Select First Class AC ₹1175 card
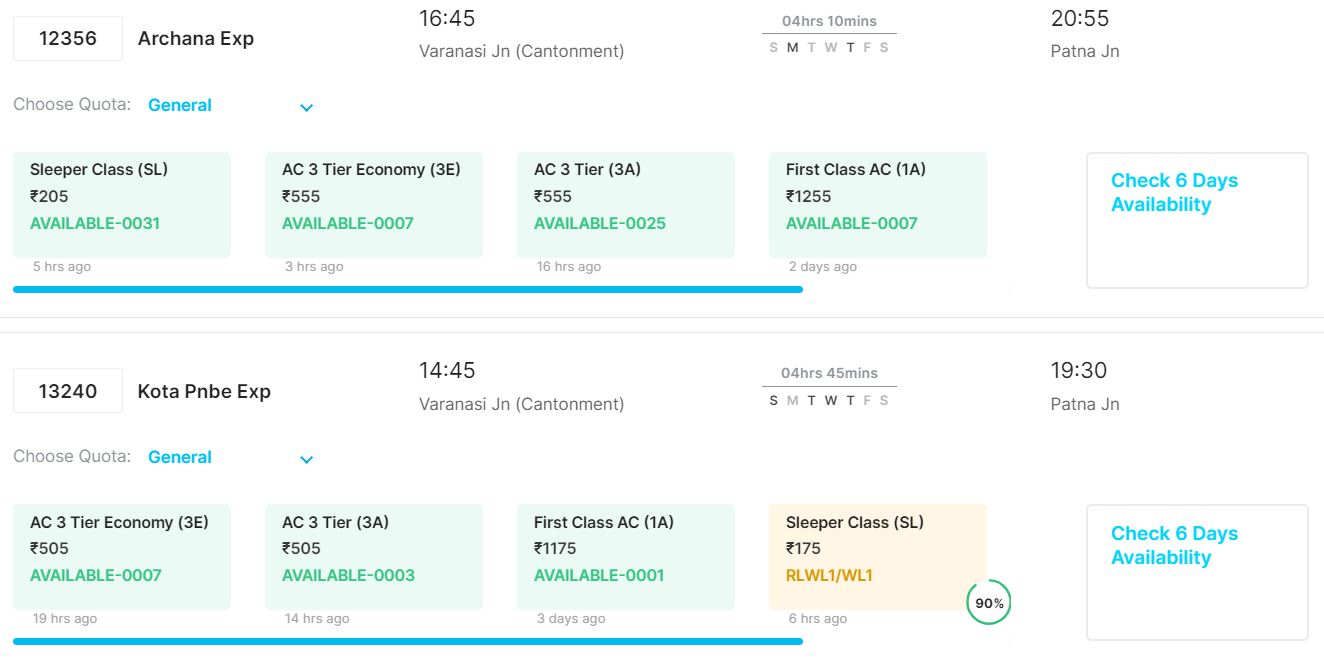 coord(626,556)
